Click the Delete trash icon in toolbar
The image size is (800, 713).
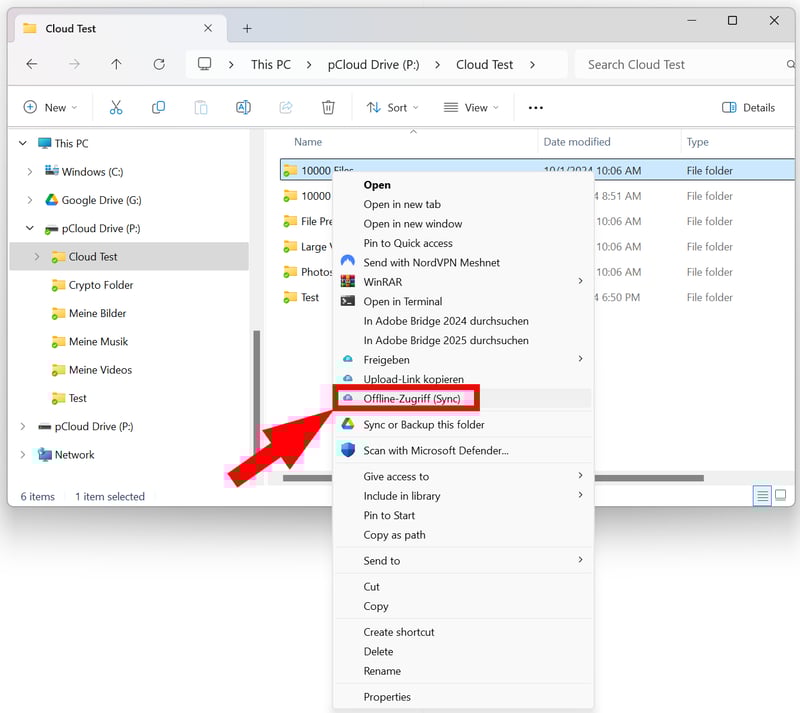[x=328, y=107]
